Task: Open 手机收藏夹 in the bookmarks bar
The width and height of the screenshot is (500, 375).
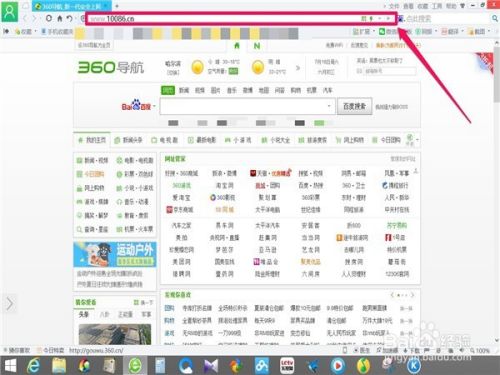Action: [x=57, y=32]
